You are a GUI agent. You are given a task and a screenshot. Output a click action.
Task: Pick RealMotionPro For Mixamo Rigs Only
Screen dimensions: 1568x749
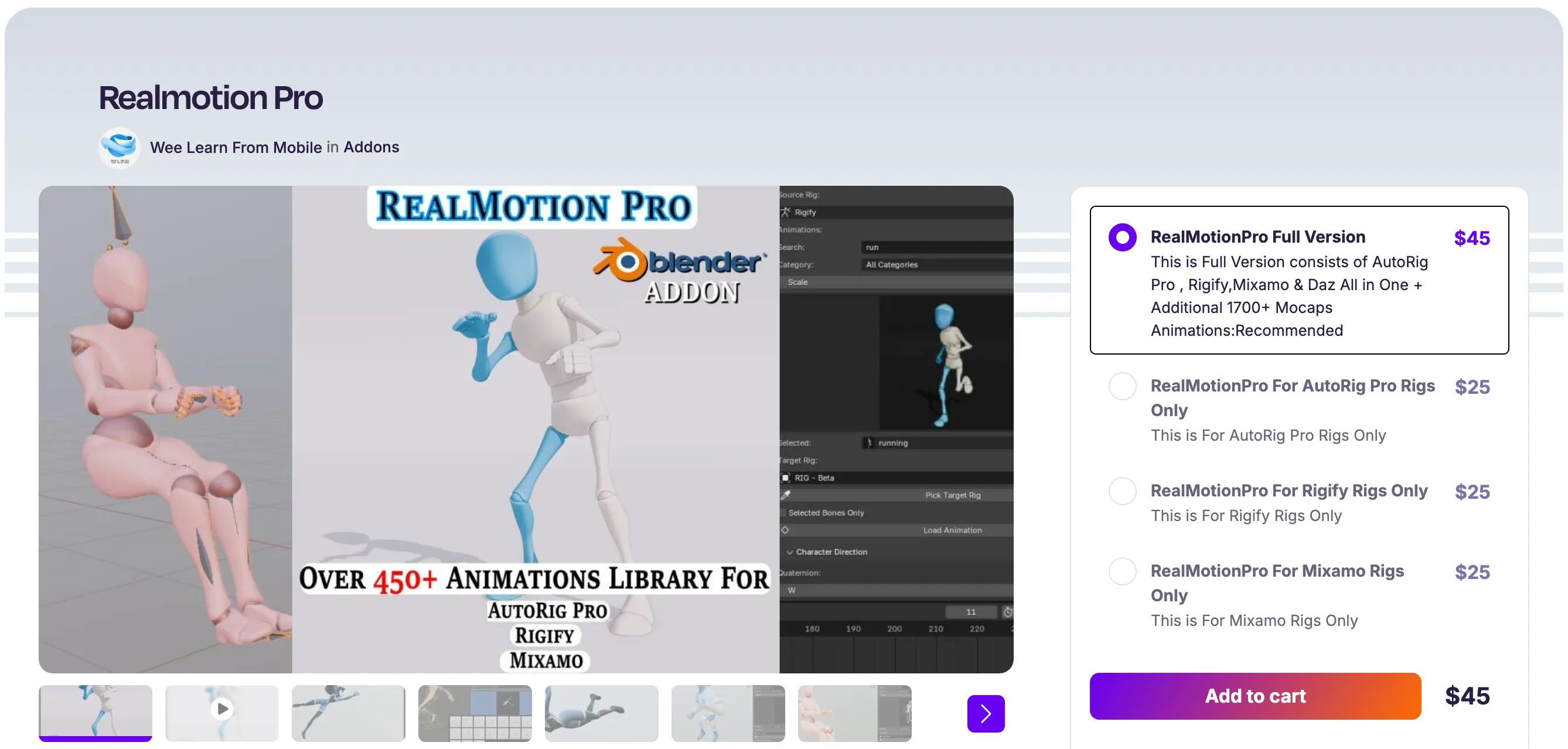tap(1122, 572)
